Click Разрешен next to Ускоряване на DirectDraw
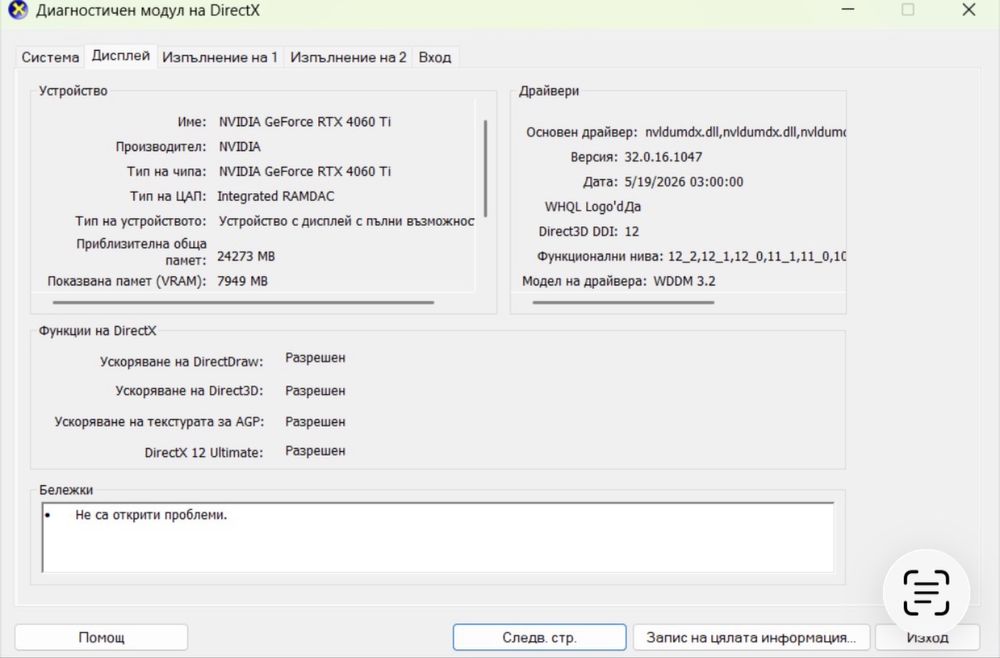The width and height of the screenshot is (1000, 658). click(315, 358)
